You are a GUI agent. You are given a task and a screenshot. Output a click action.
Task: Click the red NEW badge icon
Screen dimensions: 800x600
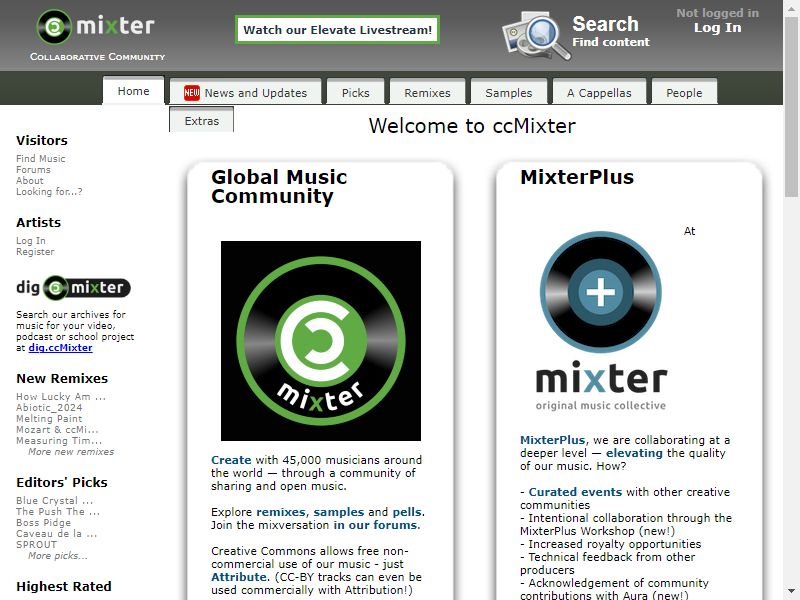192,92
